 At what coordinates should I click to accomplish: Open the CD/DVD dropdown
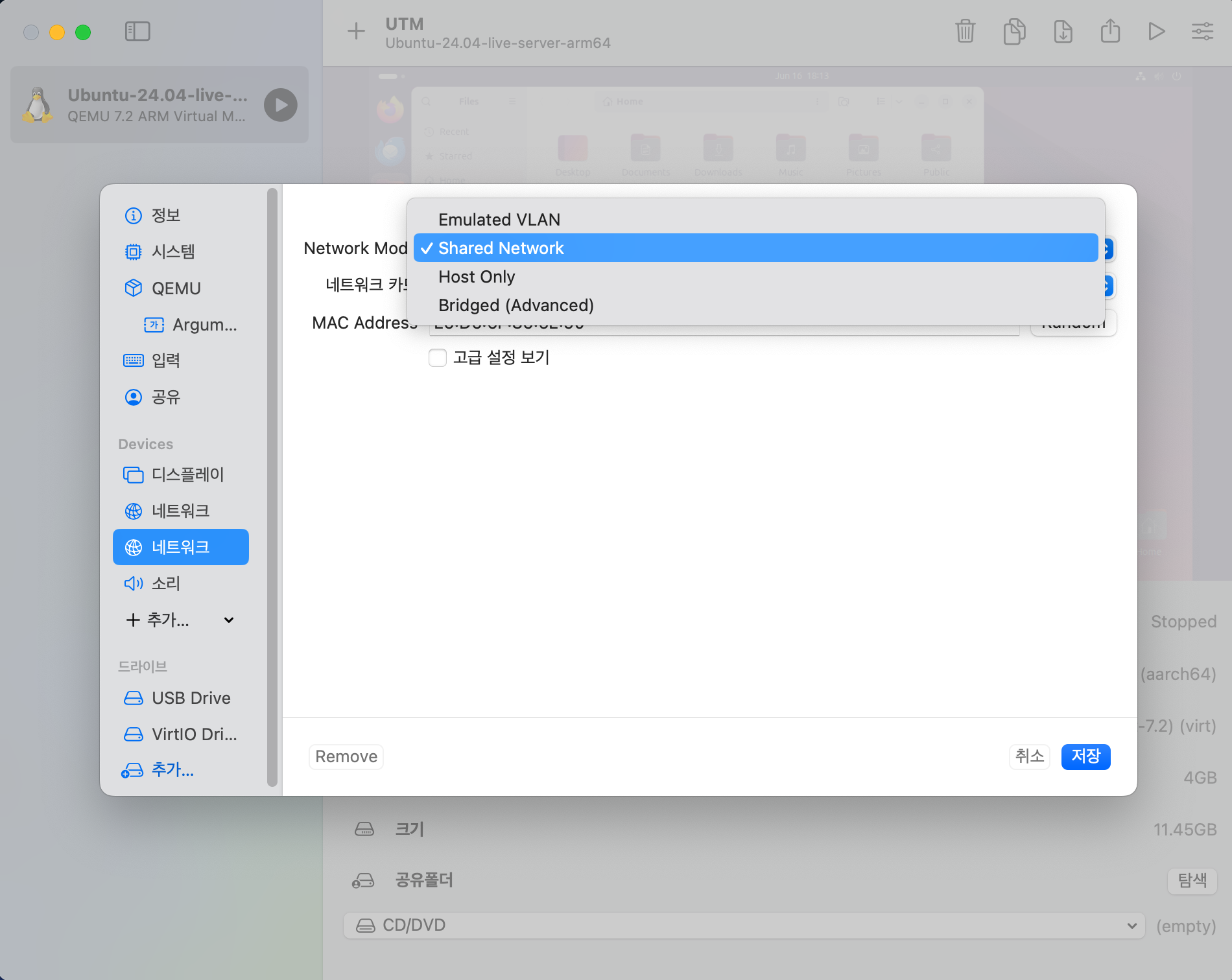pos(744,926)
